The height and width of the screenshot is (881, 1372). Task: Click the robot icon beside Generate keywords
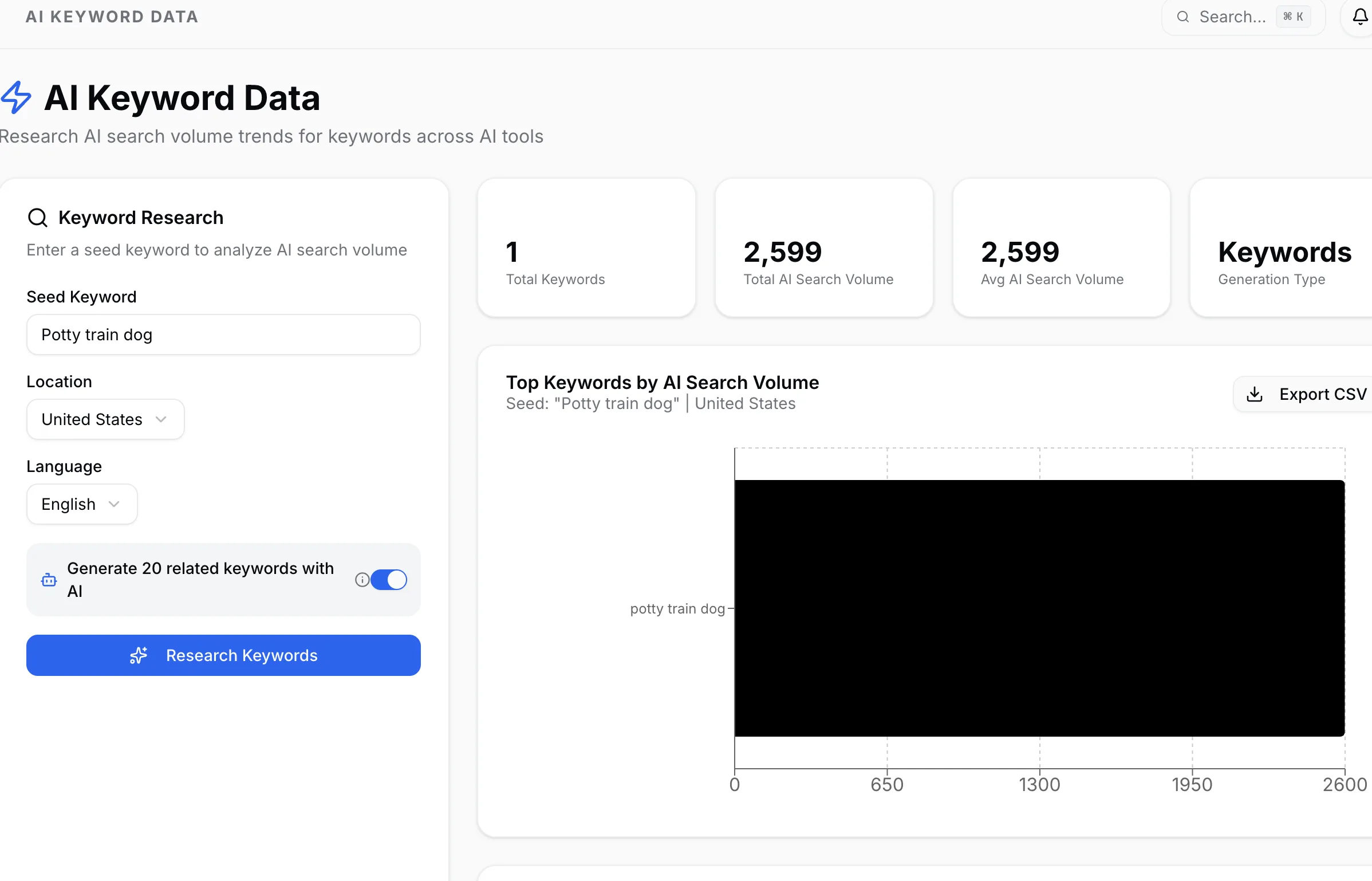[x=49, y=580]
